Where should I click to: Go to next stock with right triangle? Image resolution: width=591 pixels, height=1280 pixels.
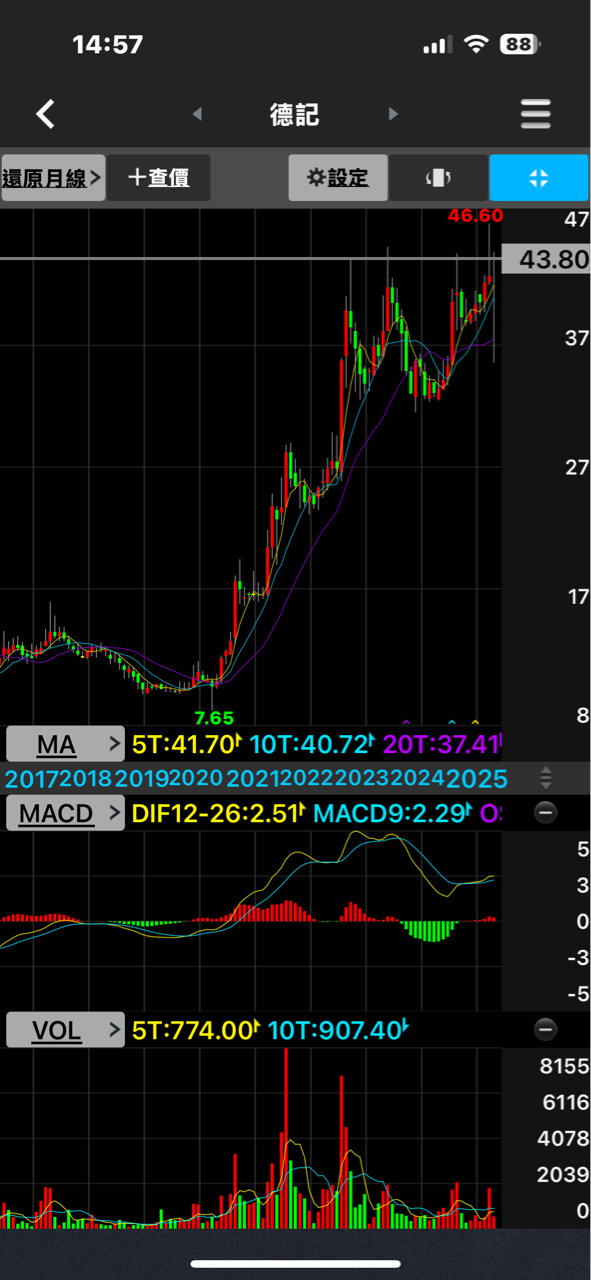tap(393, 114)
